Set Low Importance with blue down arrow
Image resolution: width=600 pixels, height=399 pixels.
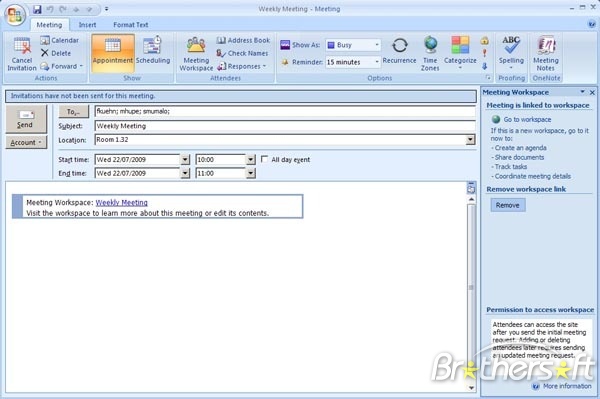[484, 66]
